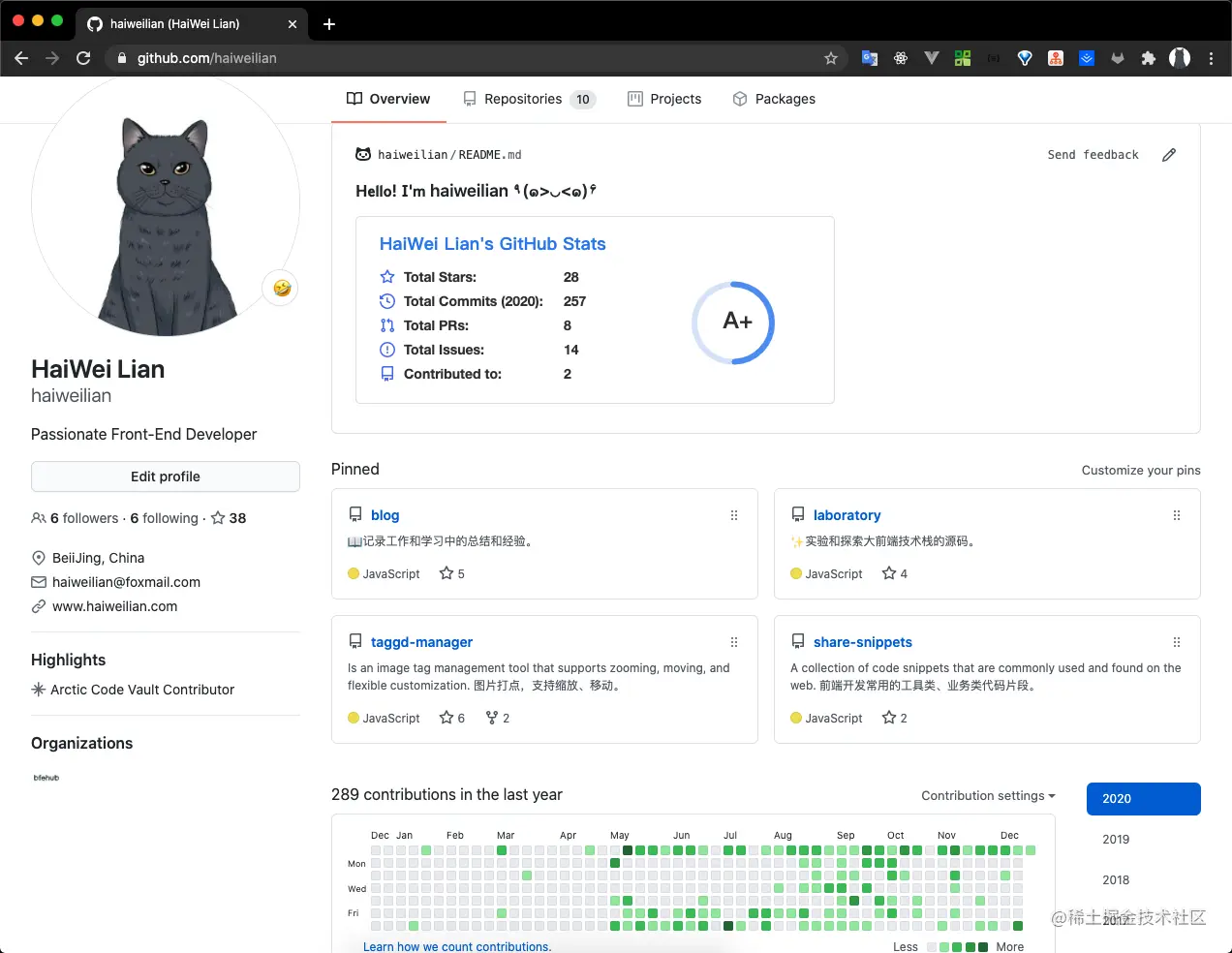
Task: Click the darkest green legend swatch
Action: (983, 947)
